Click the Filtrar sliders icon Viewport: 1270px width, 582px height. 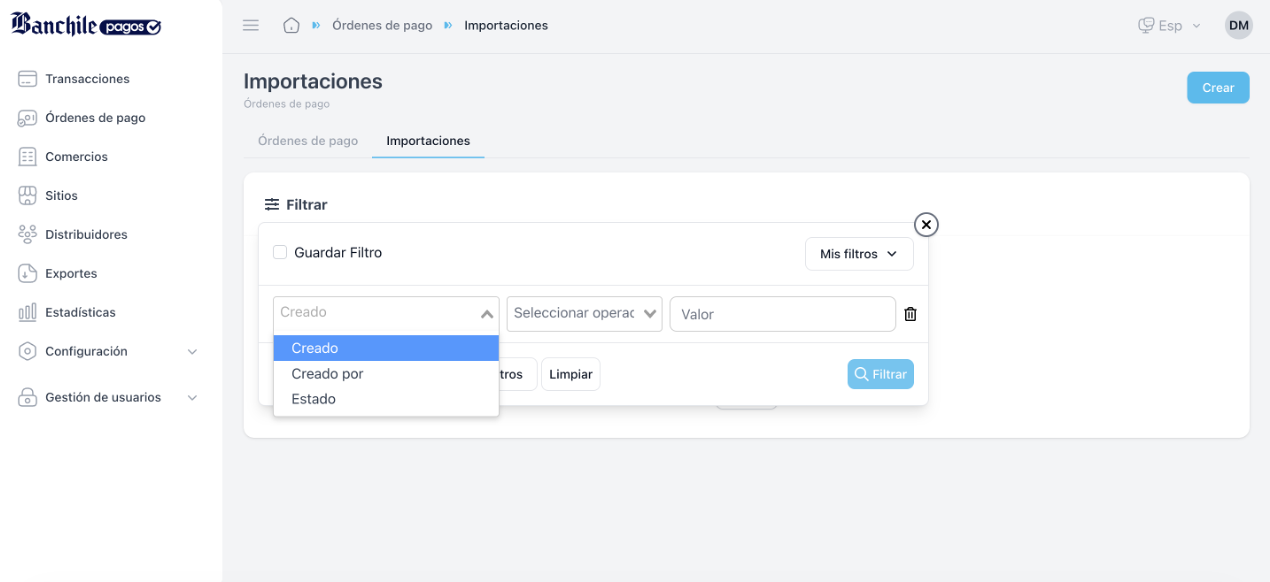tap(272, 205)
